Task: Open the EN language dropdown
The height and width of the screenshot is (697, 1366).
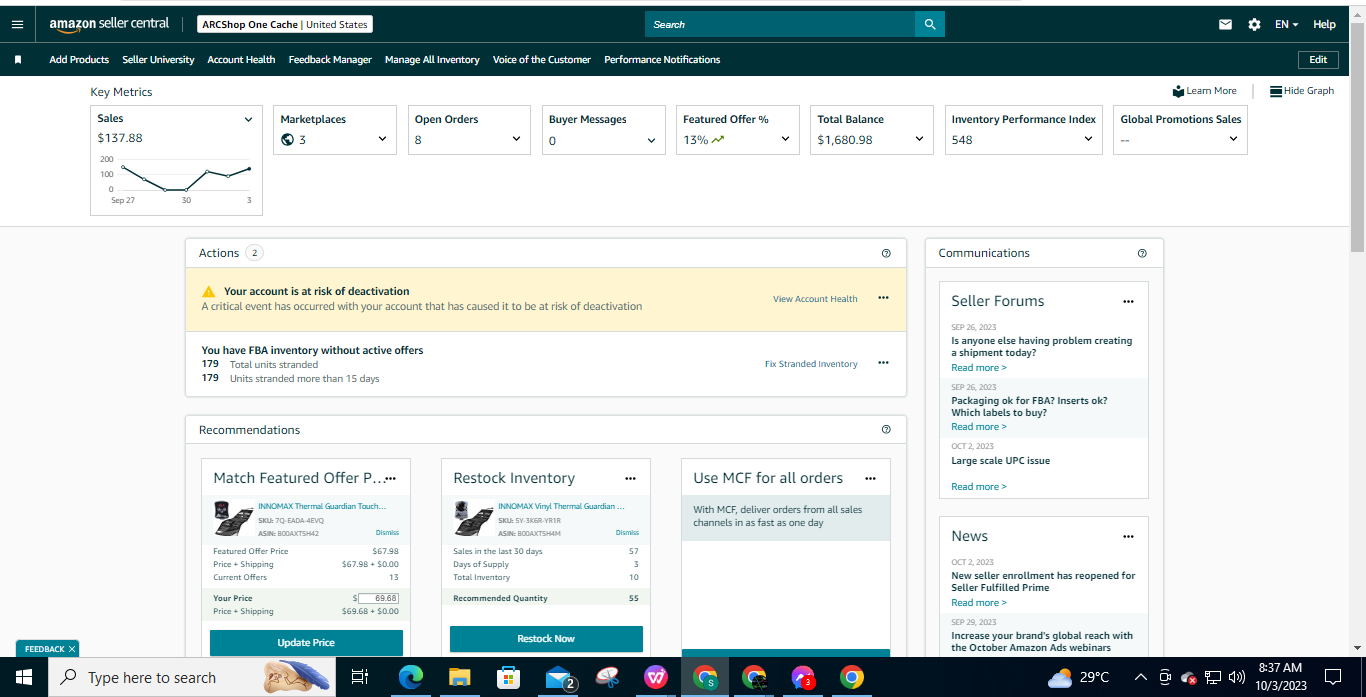Action: (1287, 24)
